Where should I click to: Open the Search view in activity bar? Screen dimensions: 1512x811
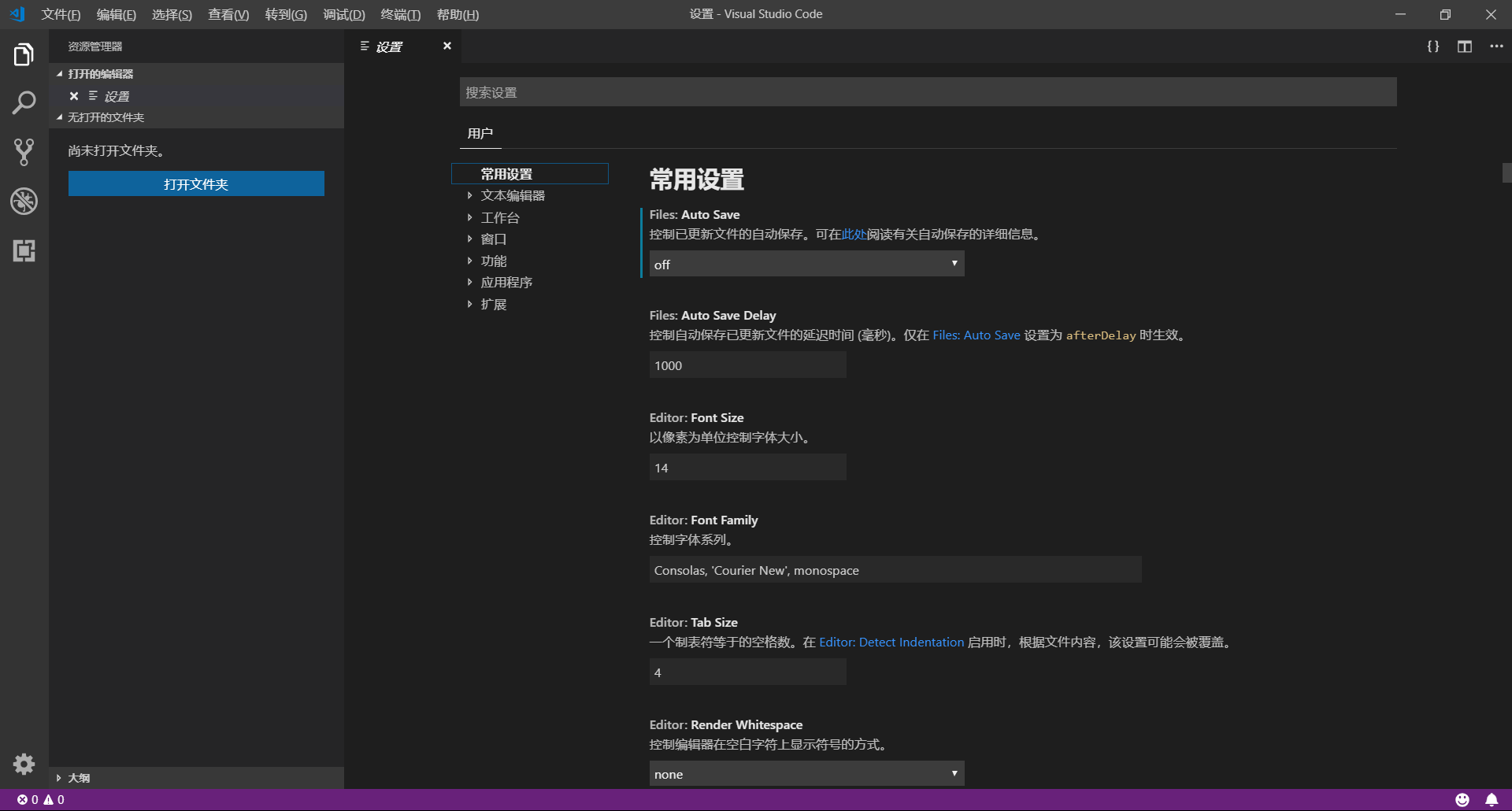pos(24,103)
